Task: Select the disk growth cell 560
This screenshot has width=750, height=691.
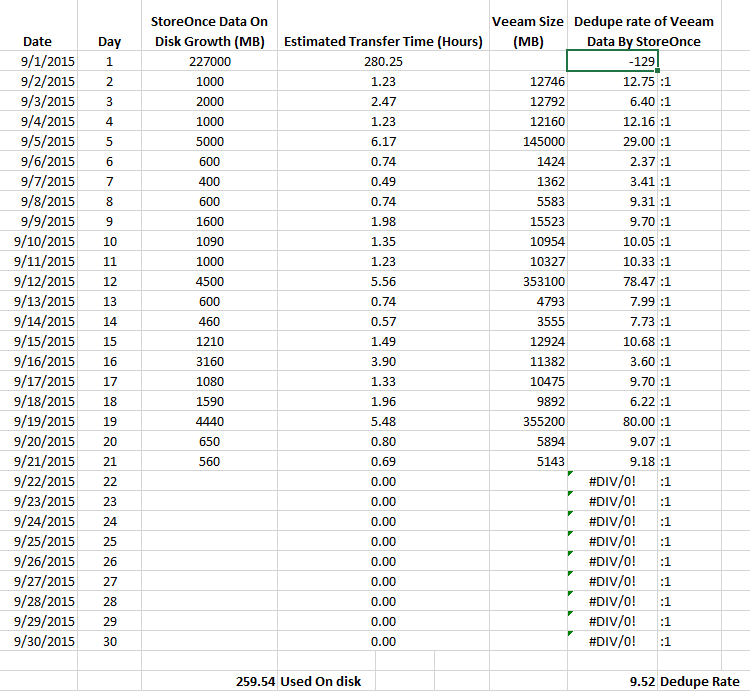Action: click(210, 461)
